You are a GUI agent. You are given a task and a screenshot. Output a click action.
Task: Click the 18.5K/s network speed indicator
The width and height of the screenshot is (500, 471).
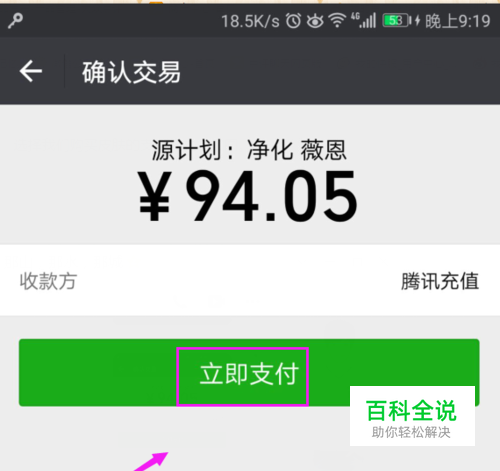[x=250, y=21]
